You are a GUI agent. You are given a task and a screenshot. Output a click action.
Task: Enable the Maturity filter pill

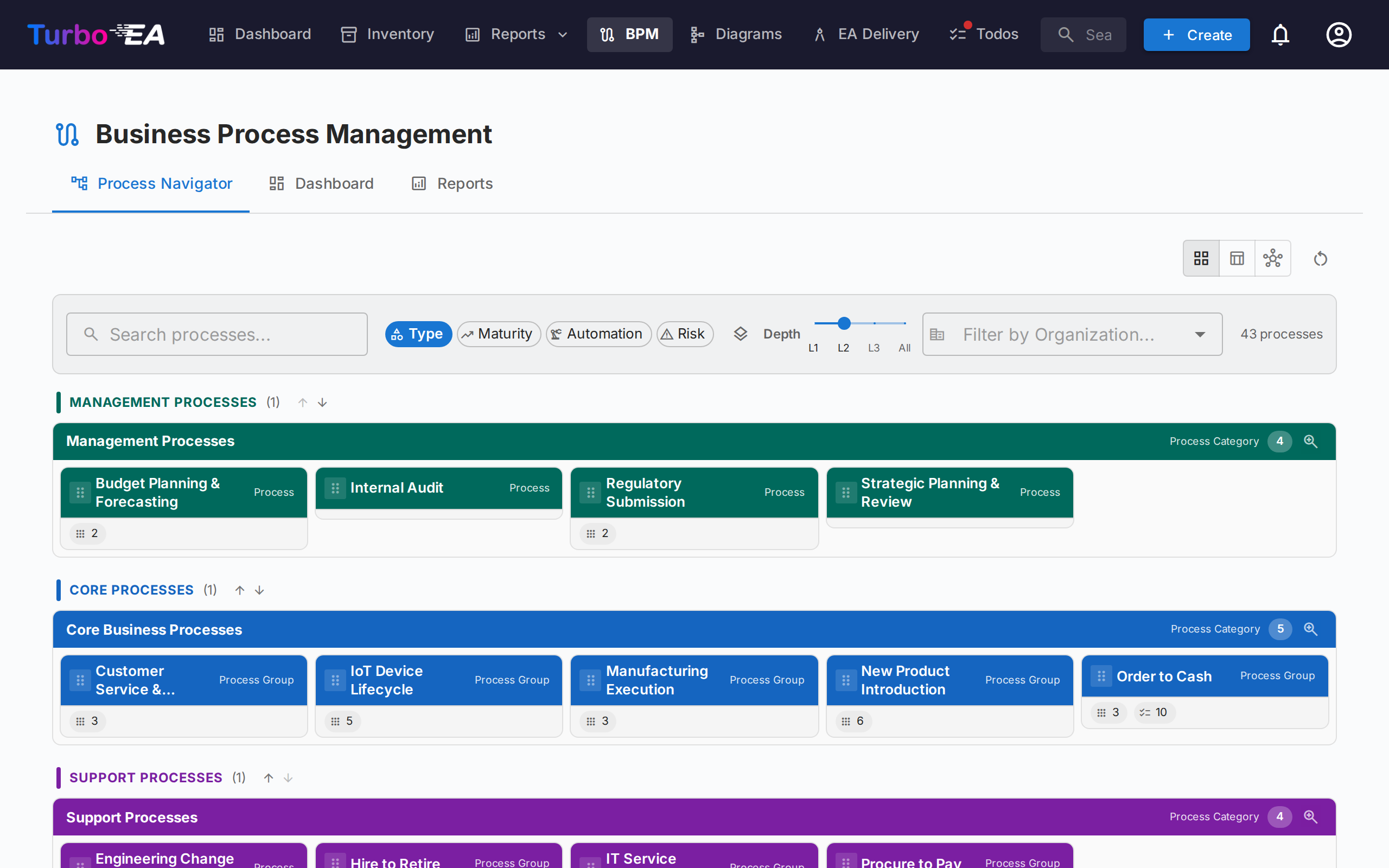pos(498,334)
